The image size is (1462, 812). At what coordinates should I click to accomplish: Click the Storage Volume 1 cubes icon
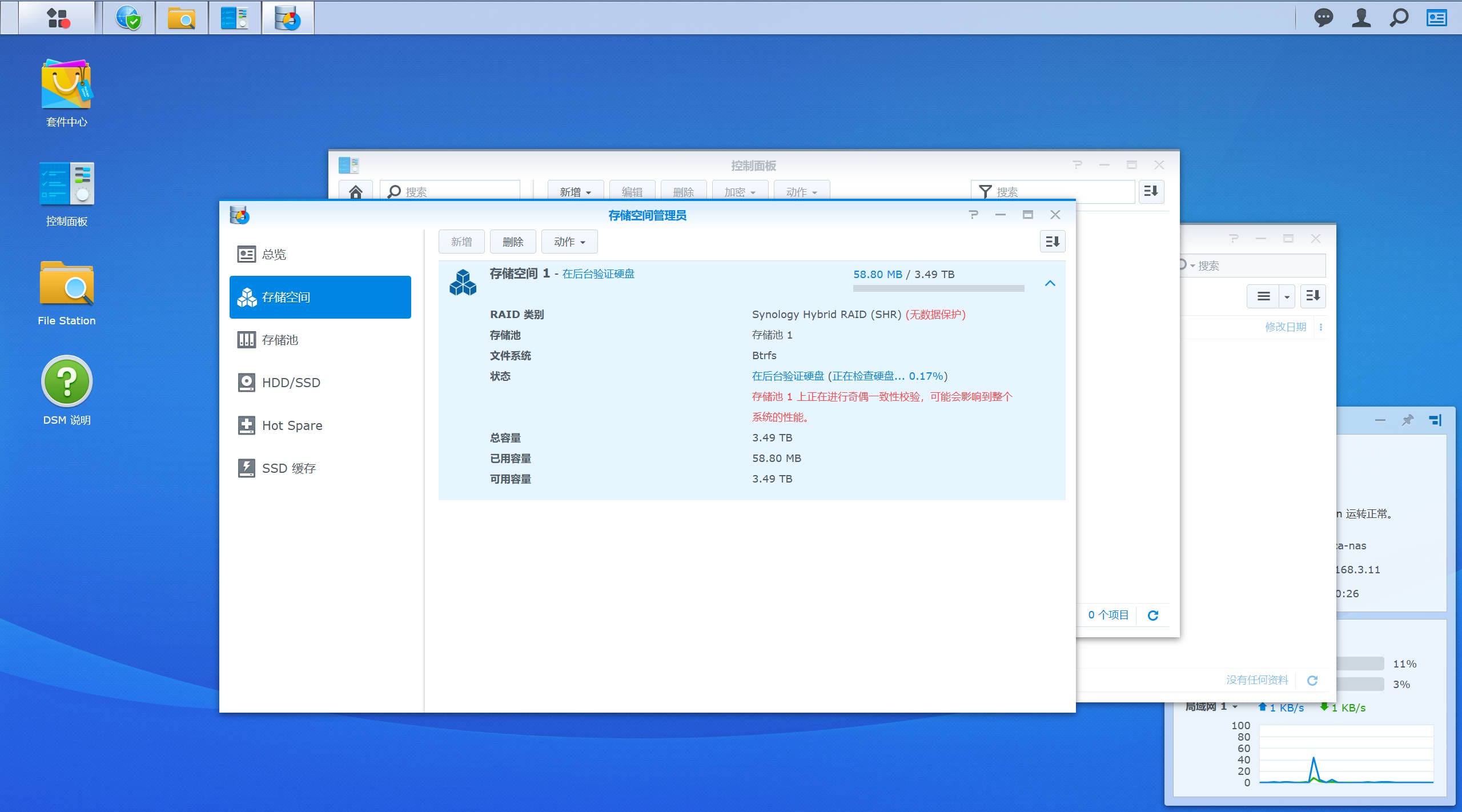(x=463, y=282)
